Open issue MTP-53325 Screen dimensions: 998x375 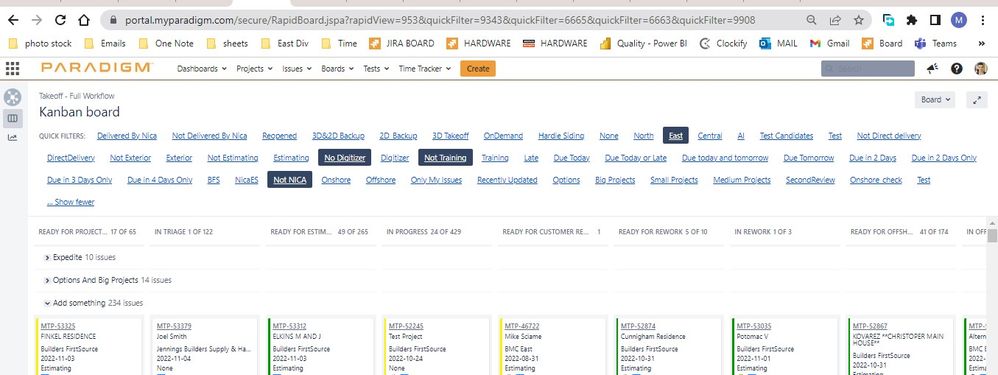(58, 326)
